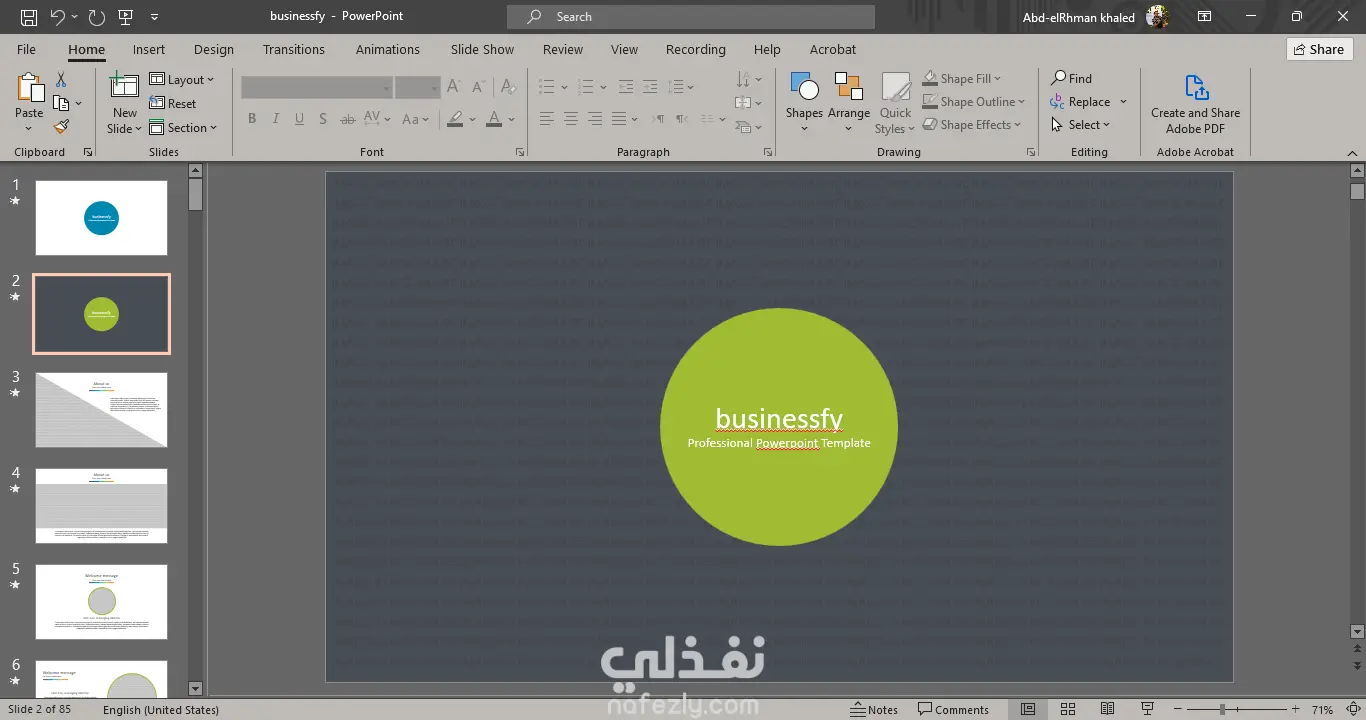
Task: Start presentation from beginning icon
Action: click(125, 17)
